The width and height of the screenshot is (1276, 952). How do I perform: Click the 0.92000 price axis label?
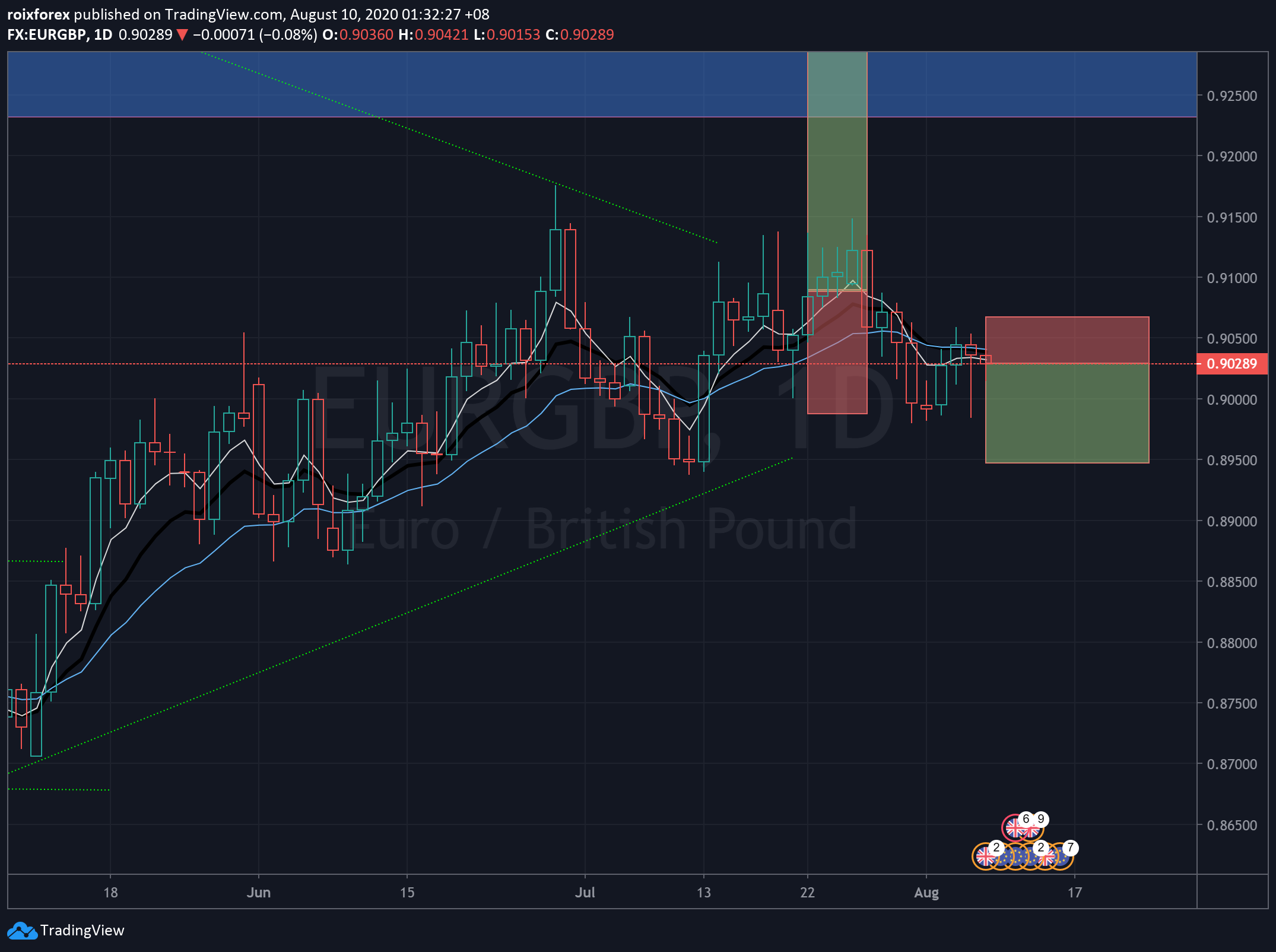coord(1232,157)
